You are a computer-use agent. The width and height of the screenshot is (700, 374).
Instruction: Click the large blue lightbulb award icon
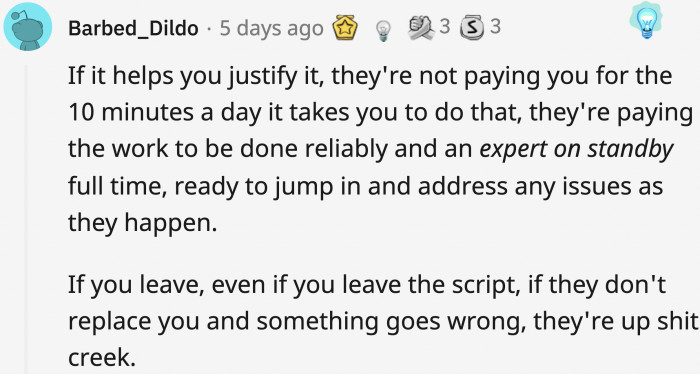(646, 21)
